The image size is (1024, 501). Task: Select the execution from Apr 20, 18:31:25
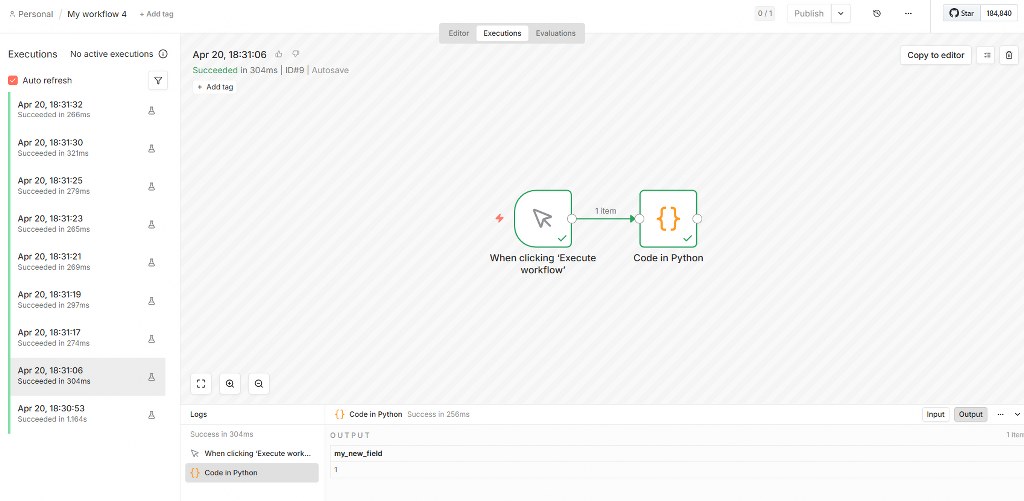coord(87,186)
